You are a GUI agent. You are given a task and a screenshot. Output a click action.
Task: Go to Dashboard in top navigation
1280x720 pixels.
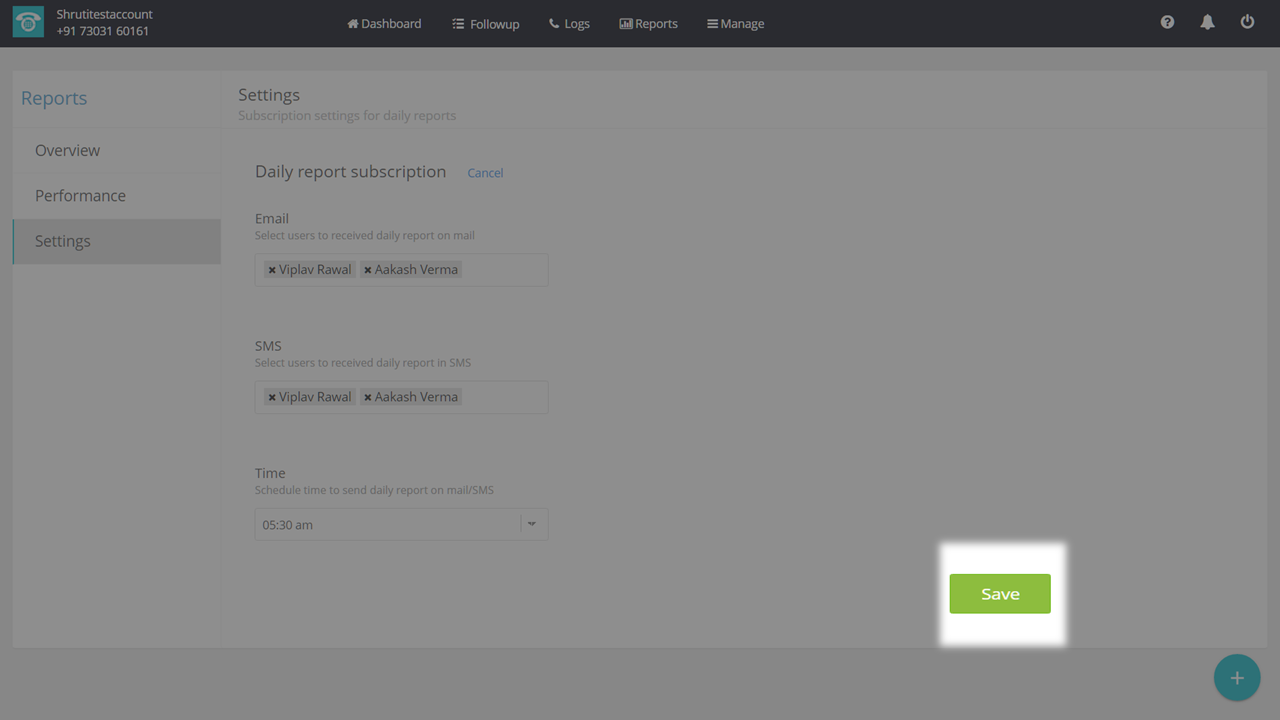pos(384,23)
